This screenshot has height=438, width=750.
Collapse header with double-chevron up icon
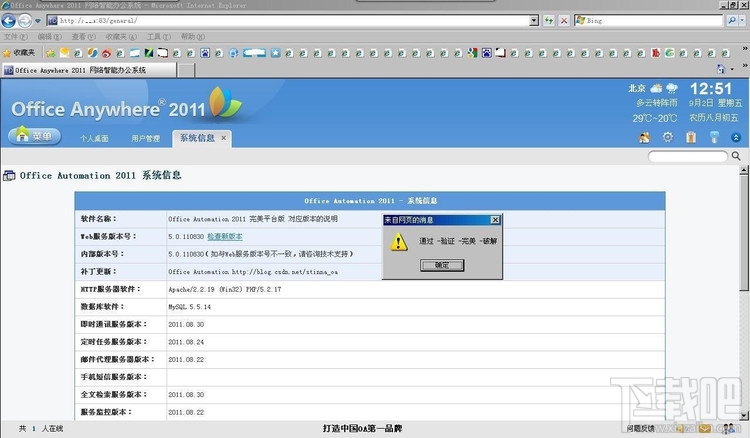(x=736, y=138)
